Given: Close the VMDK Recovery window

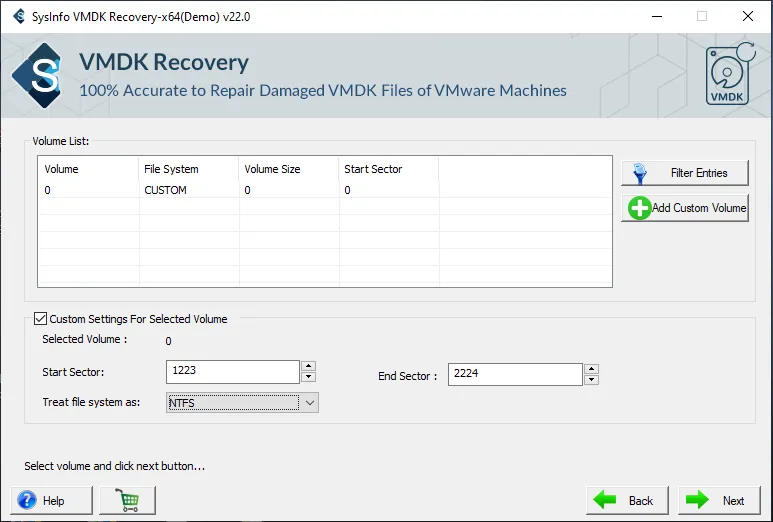Looking at the screenshot, I should coord(748,16).
